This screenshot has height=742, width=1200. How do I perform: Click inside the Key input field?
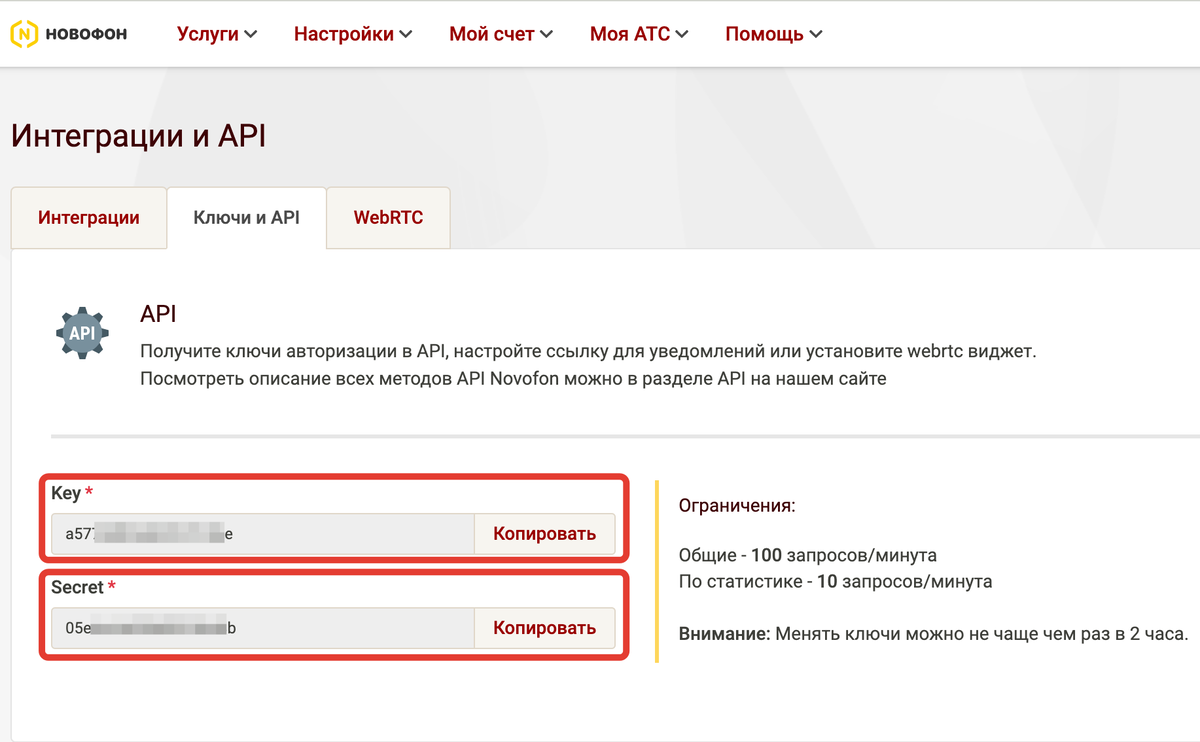[263, 534]
